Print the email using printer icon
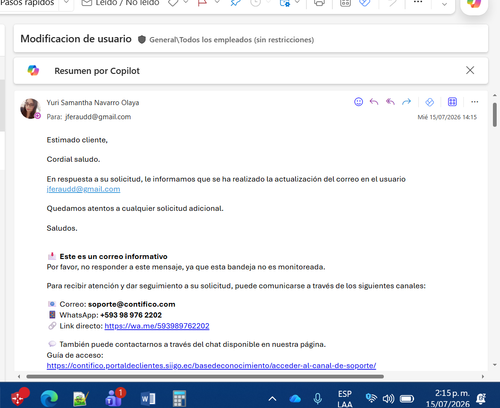 (319, 3)
